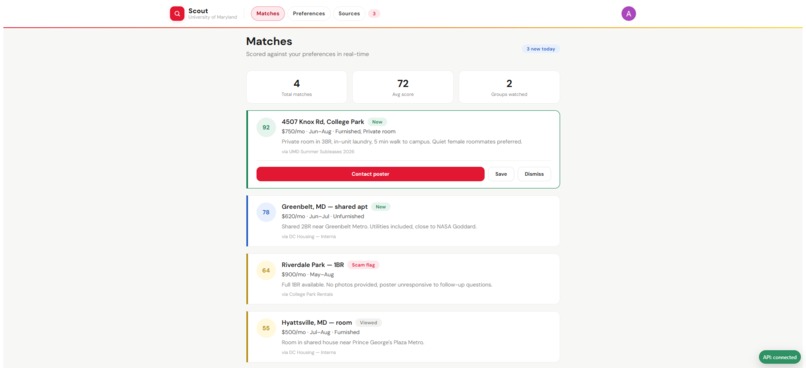Select the Total matches stat card
Image resolution: width=806 pixels, height=368 pixels.
(297, 87)
